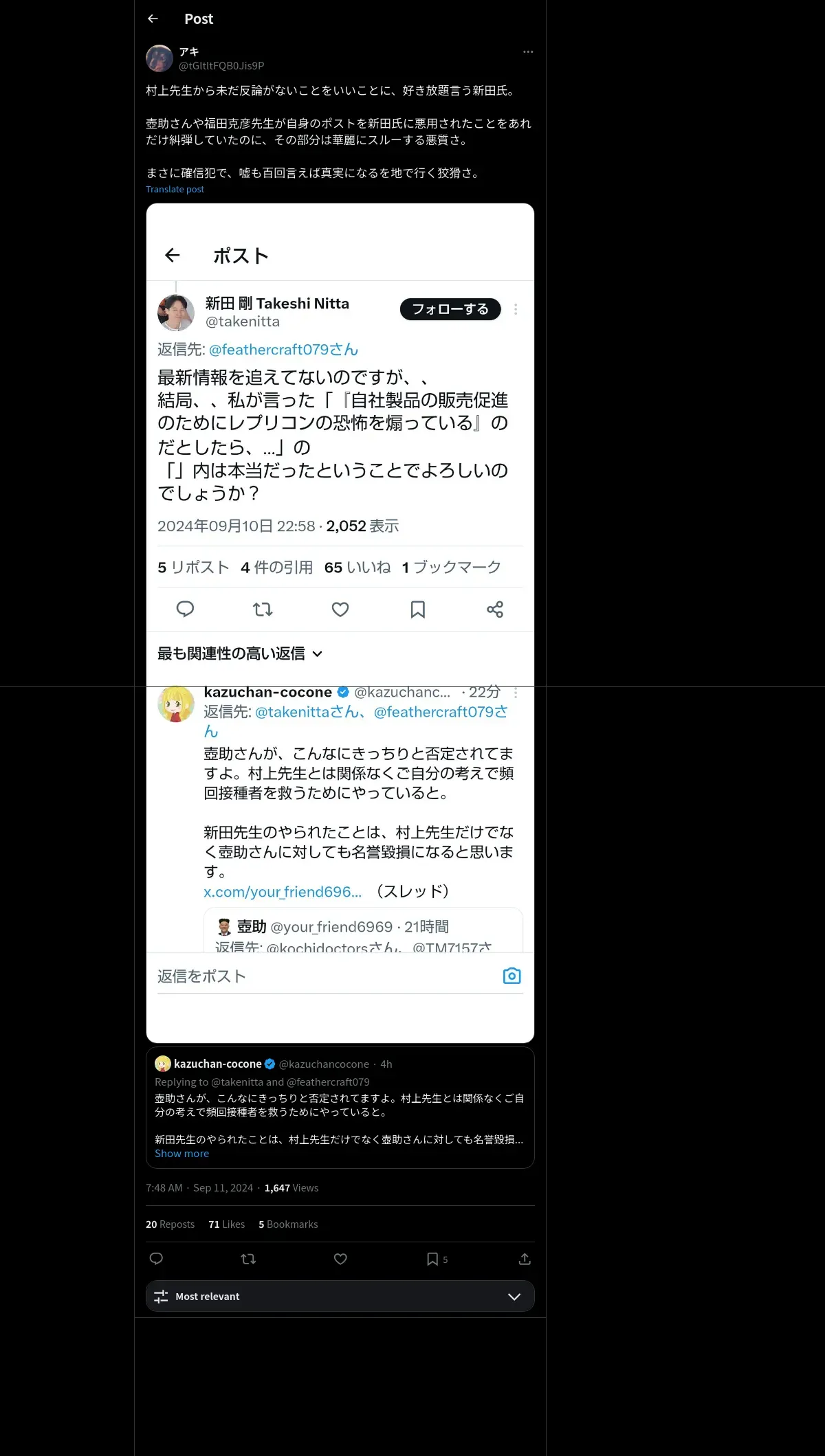Click the Translate post link
Image resolution: width=825 pixels, height=1456 pixels.
[x=175, y=189]
